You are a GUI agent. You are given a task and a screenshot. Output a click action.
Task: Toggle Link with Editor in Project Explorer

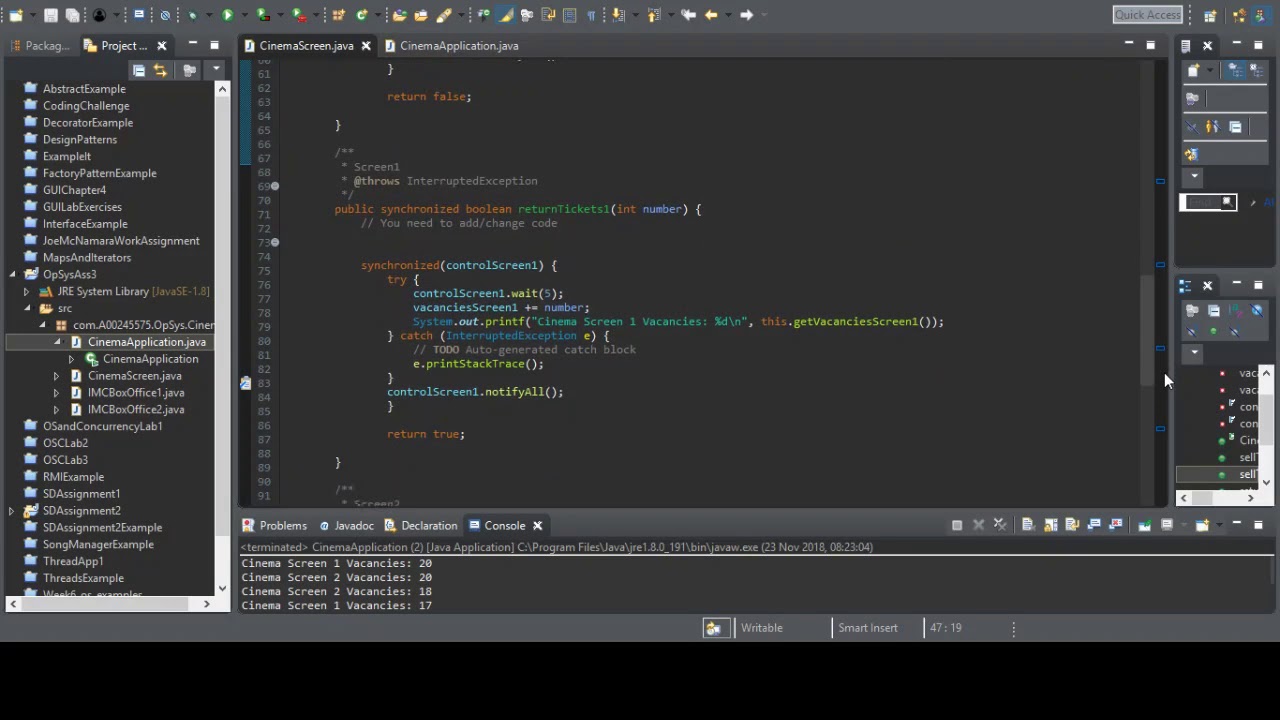click(x=161, y=70)
